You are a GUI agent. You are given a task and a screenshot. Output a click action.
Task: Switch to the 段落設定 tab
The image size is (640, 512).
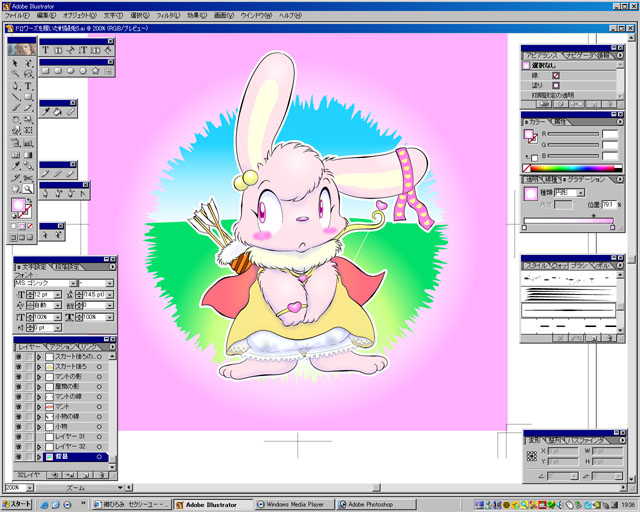[68, 267]
